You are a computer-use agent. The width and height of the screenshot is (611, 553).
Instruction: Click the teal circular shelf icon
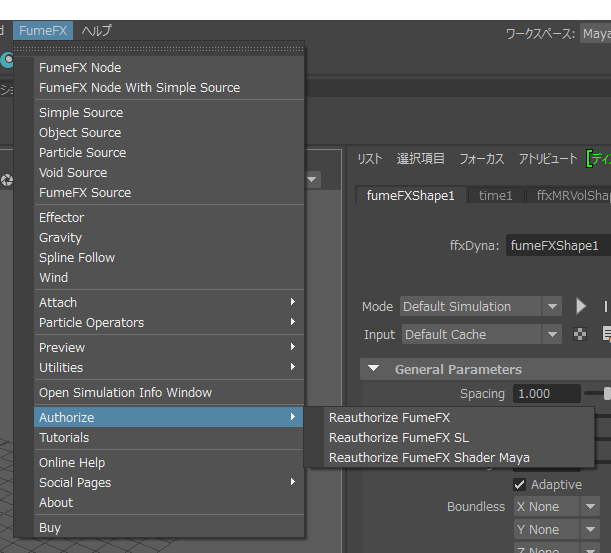7,60
